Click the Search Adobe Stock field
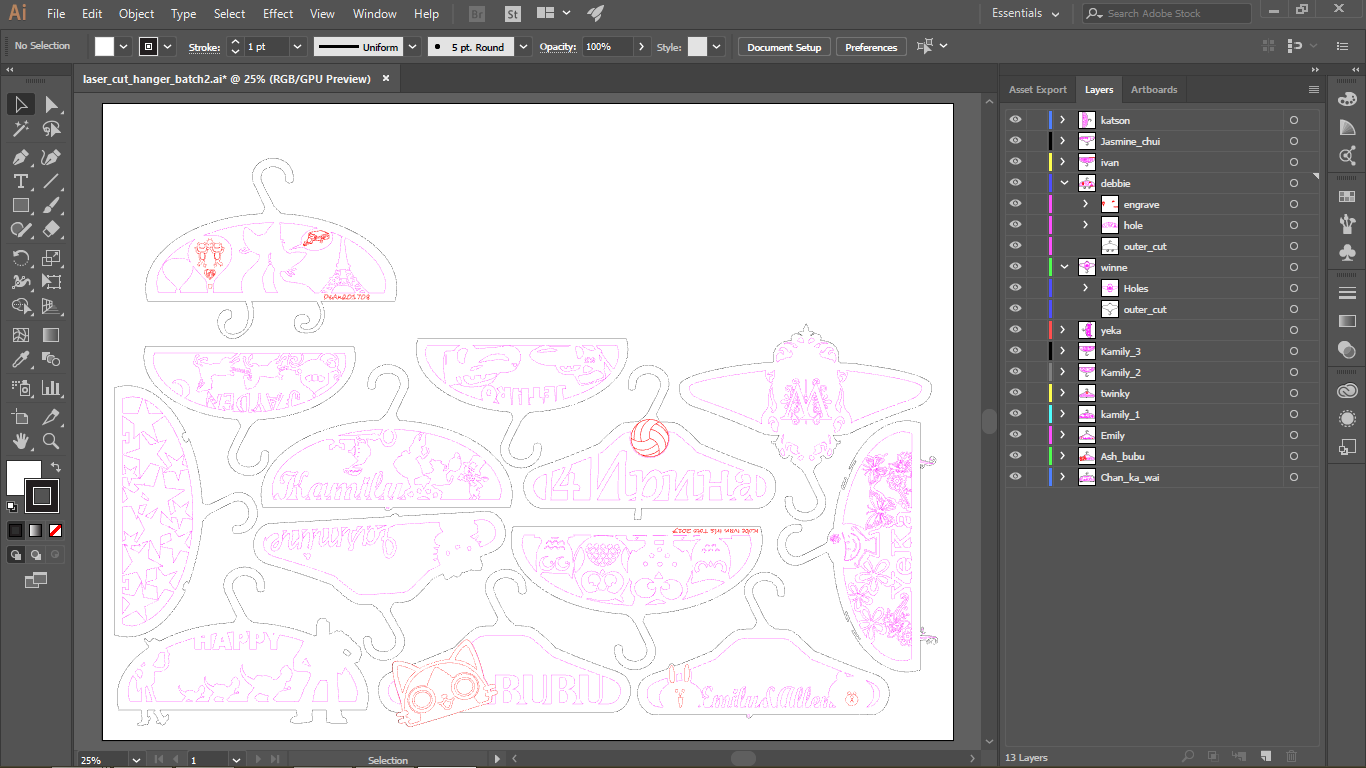 click(x=1165, y=13)
